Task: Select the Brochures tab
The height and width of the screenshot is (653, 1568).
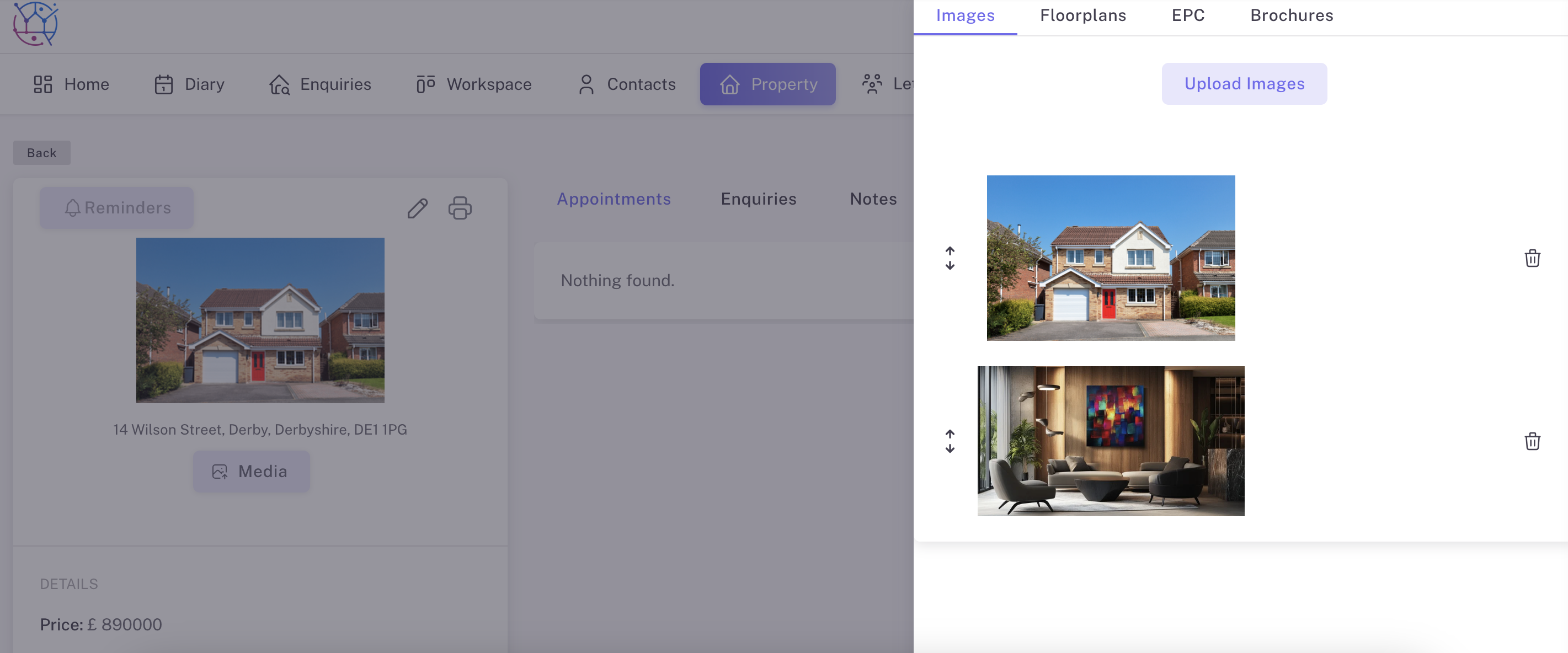Action: 1291,15
